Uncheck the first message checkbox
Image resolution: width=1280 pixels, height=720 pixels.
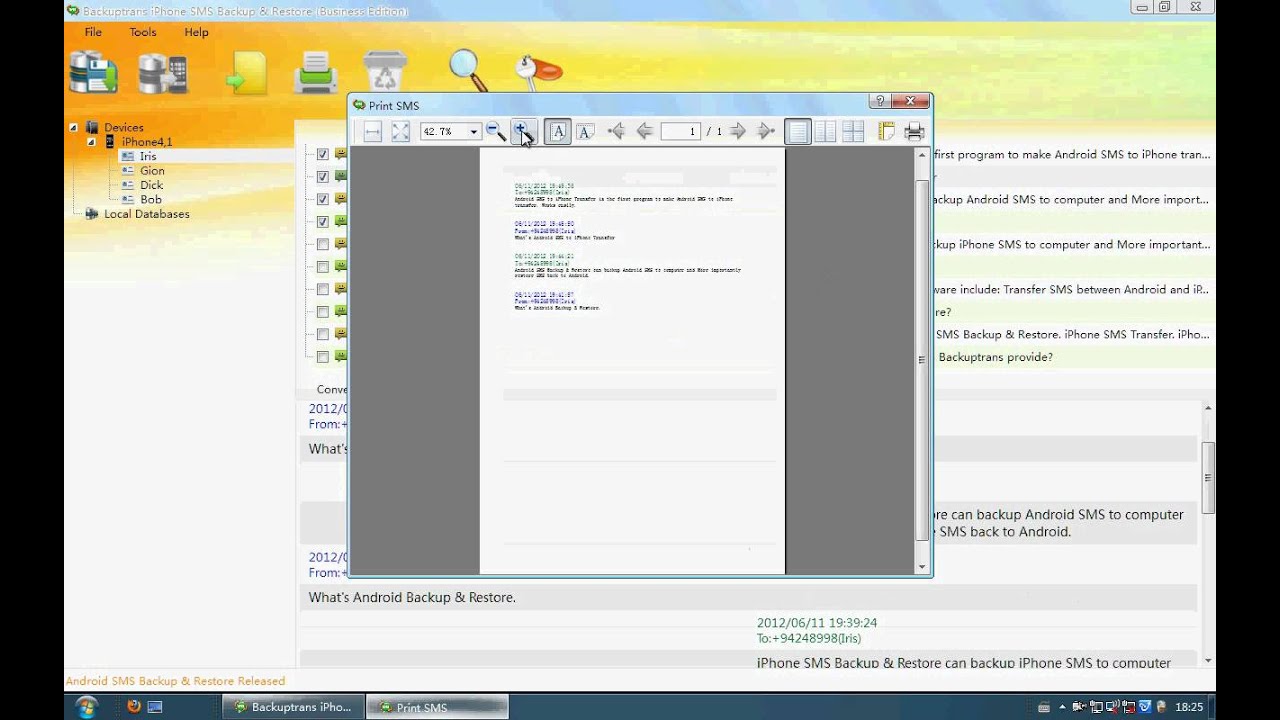323,154
